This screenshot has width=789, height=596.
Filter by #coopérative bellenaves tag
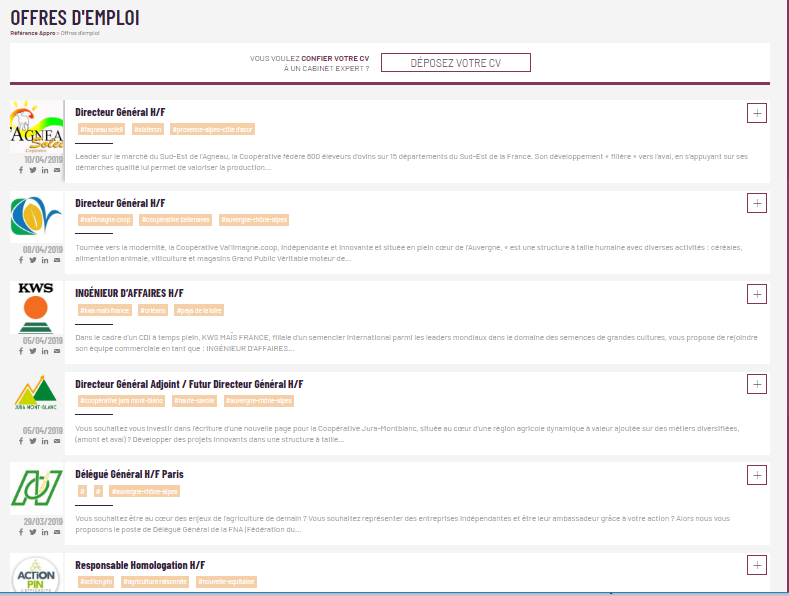(x=176, y=220)
